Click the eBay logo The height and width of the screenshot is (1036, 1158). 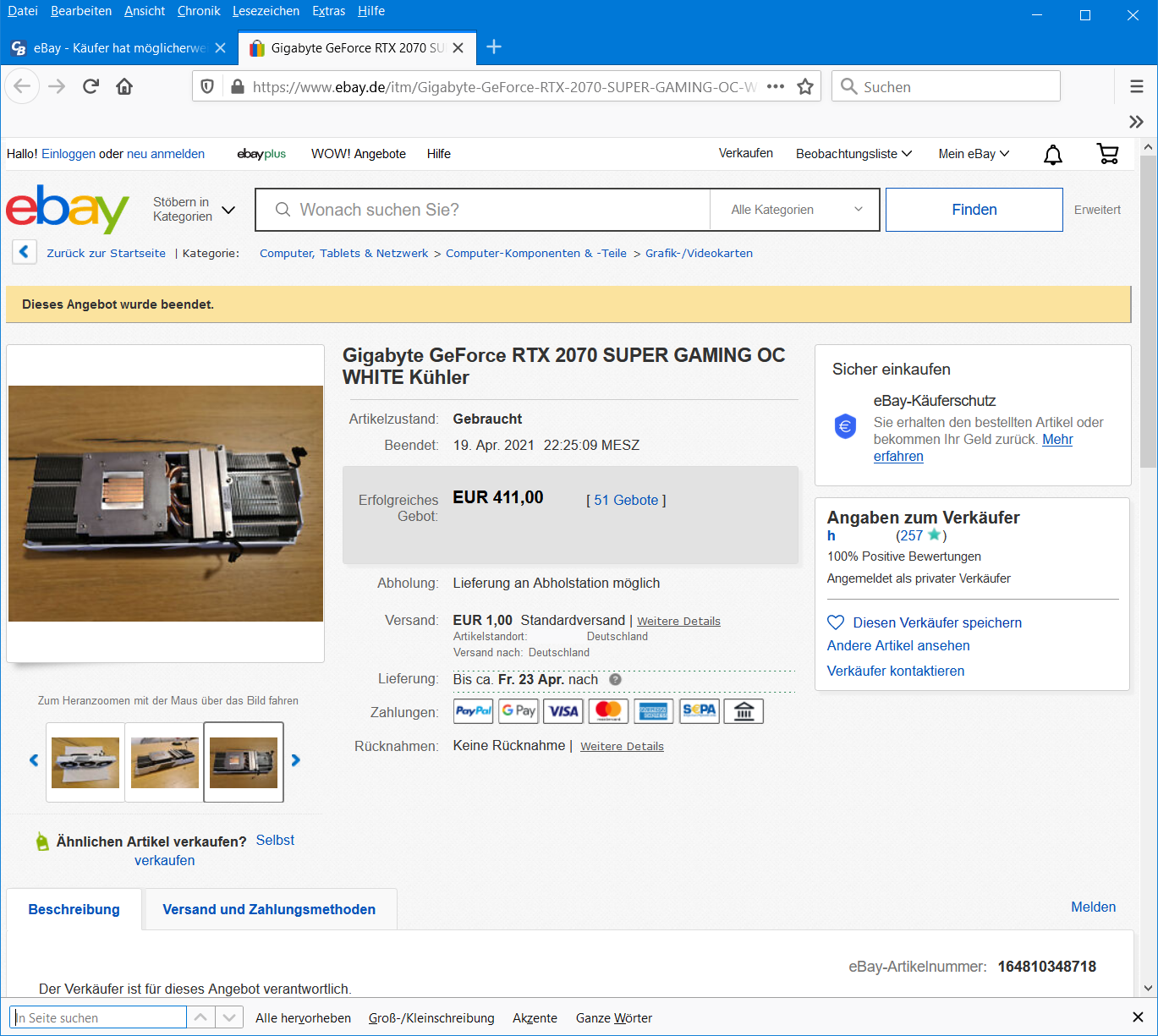click(68, 209)
